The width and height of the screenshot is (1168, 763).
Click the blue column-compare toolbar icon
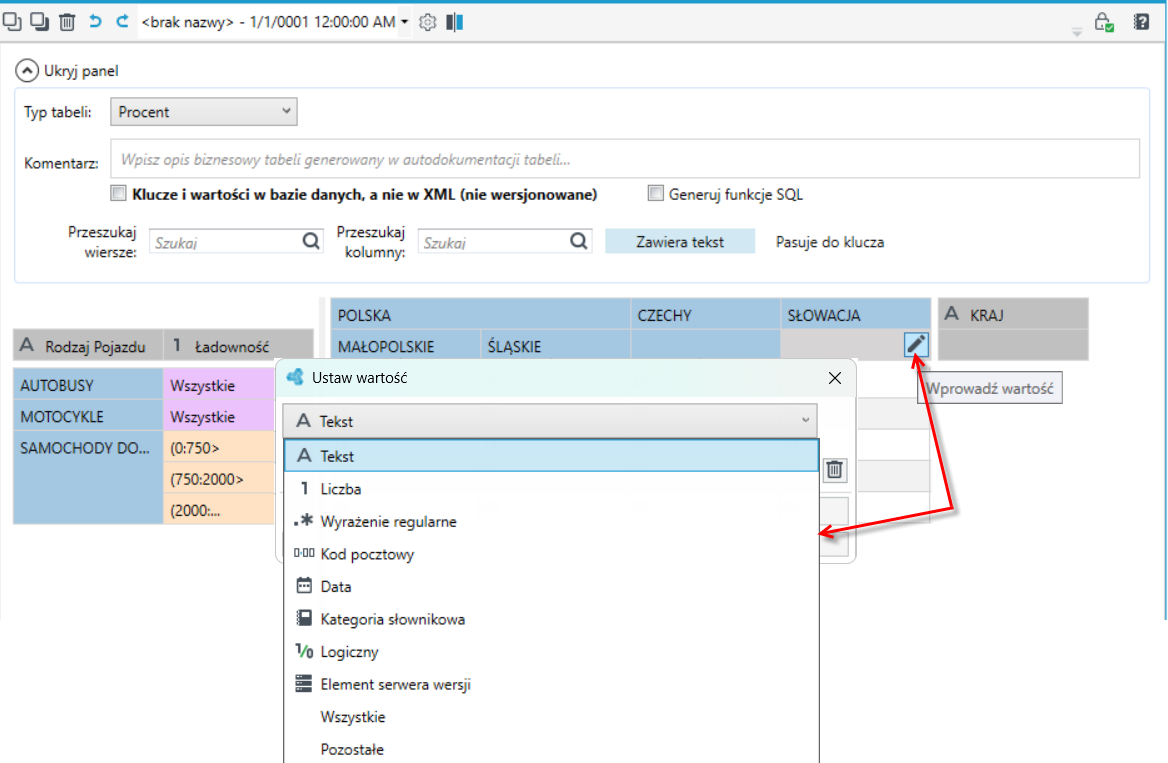(x=454, y=22)
